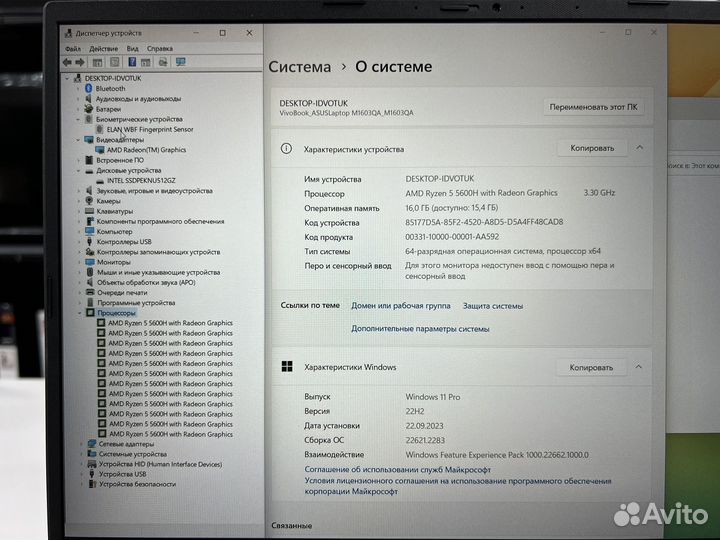Click the Камеры camera icon
The image size is (720, 540).
(x=89, y=201)
